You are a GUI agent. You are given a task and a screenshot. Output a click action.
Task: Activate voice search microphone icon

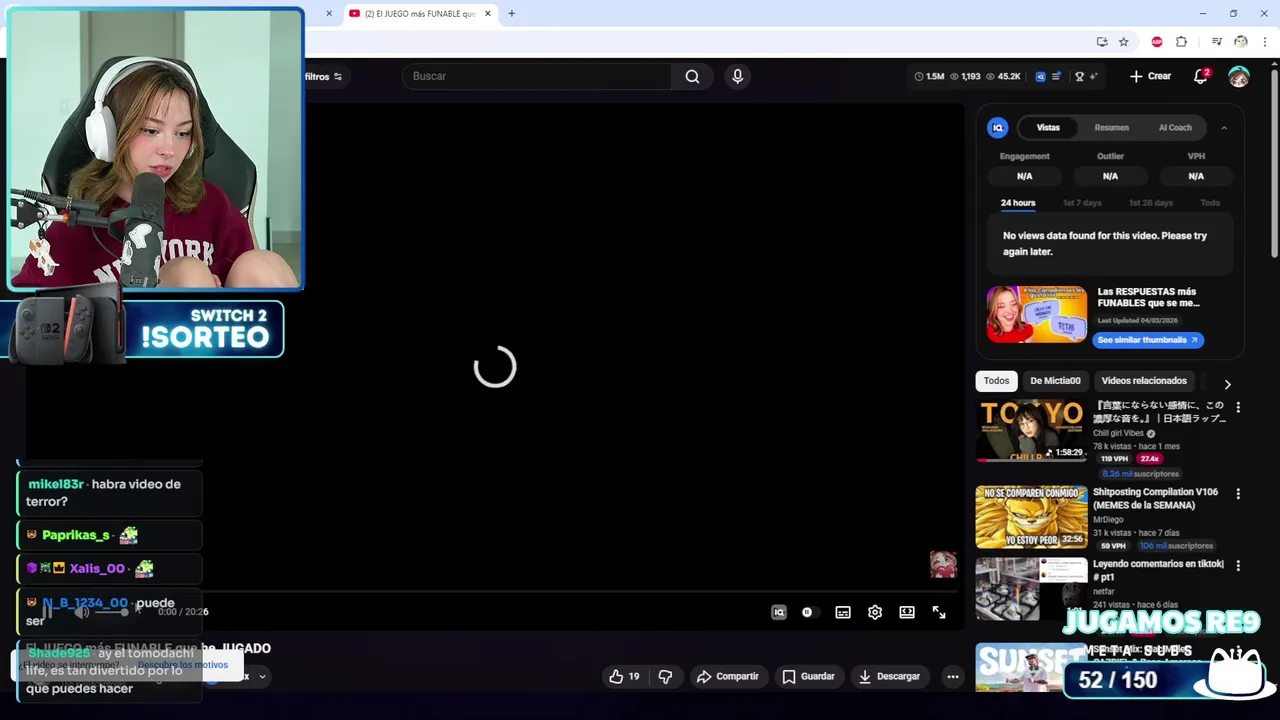(x=737, y=76)
